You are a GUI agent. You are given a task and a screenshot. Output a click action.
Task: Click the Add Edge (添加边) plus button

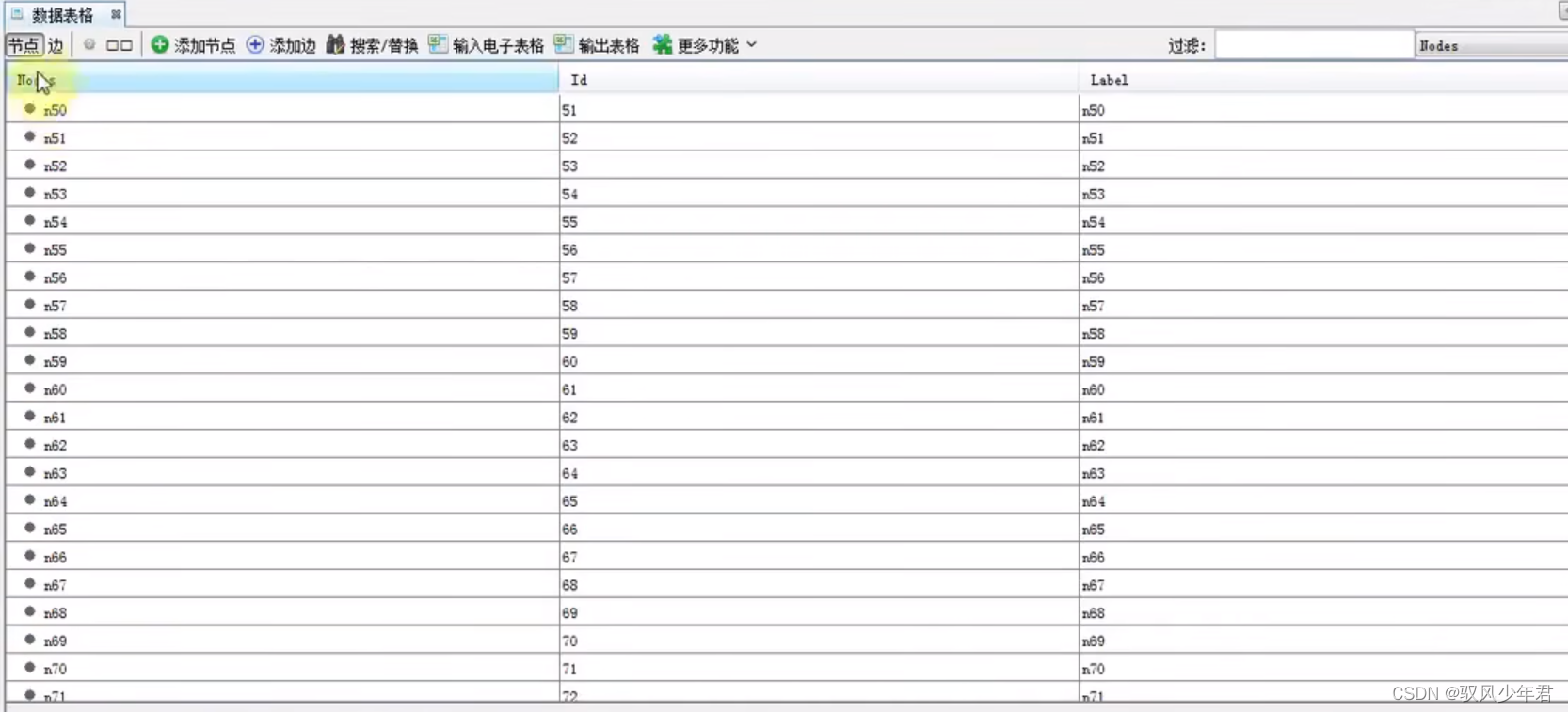click(280, 45)
